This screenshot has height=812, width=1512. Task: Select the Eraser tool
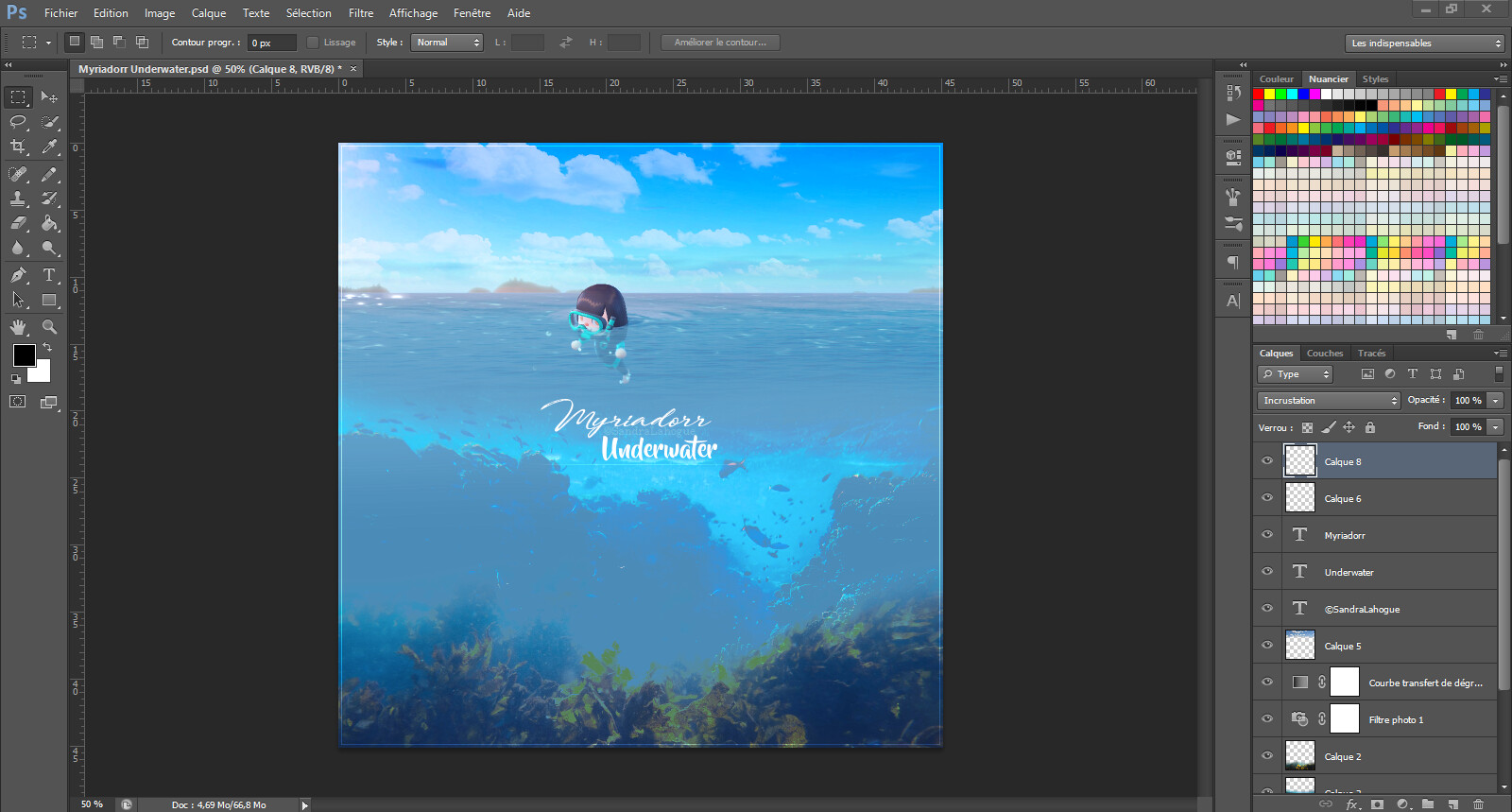[18, 223]
